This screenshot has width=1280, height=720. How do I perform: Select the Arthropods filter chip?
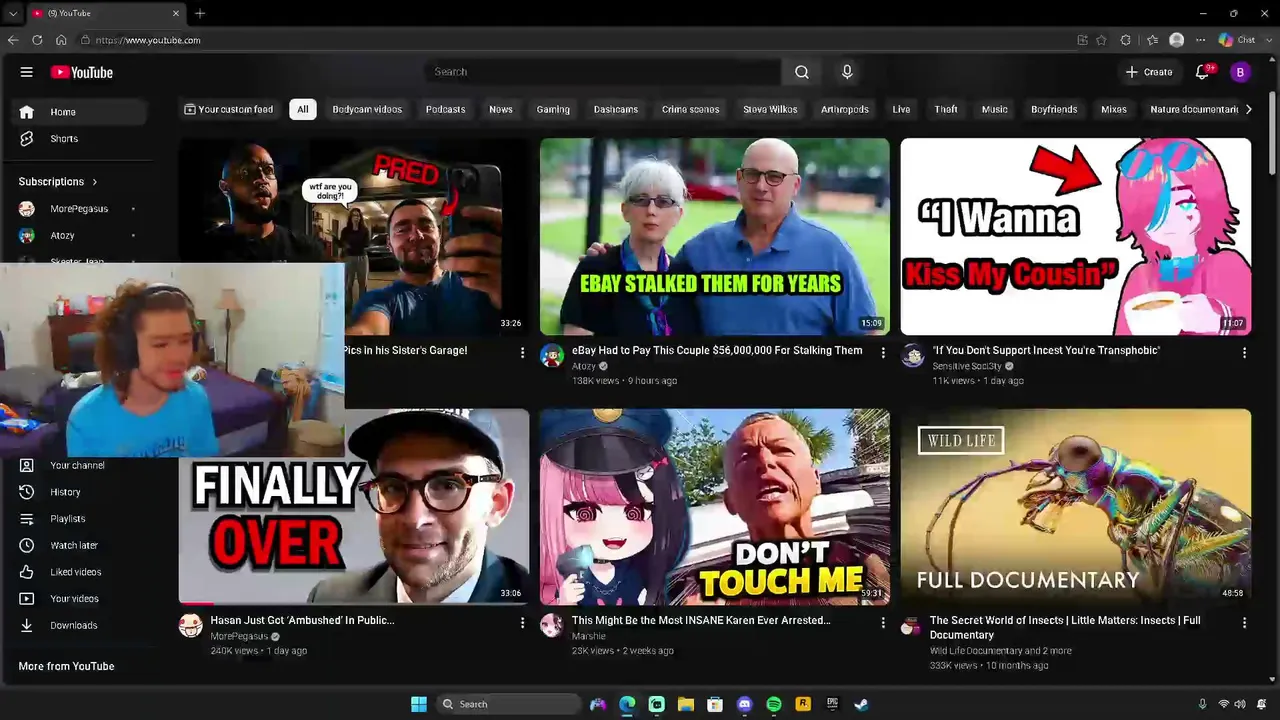tap(845, 109)
